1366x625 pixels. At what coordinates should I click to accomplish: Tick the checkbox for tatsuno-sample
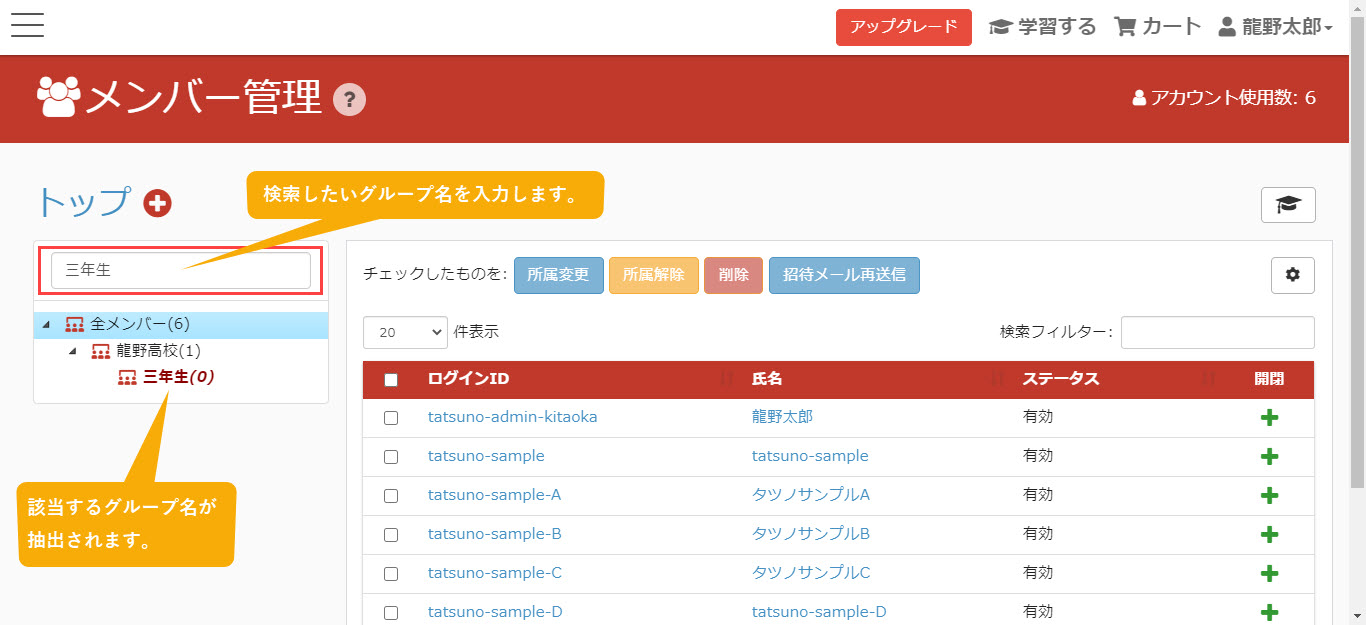click(x=391, y=457)
